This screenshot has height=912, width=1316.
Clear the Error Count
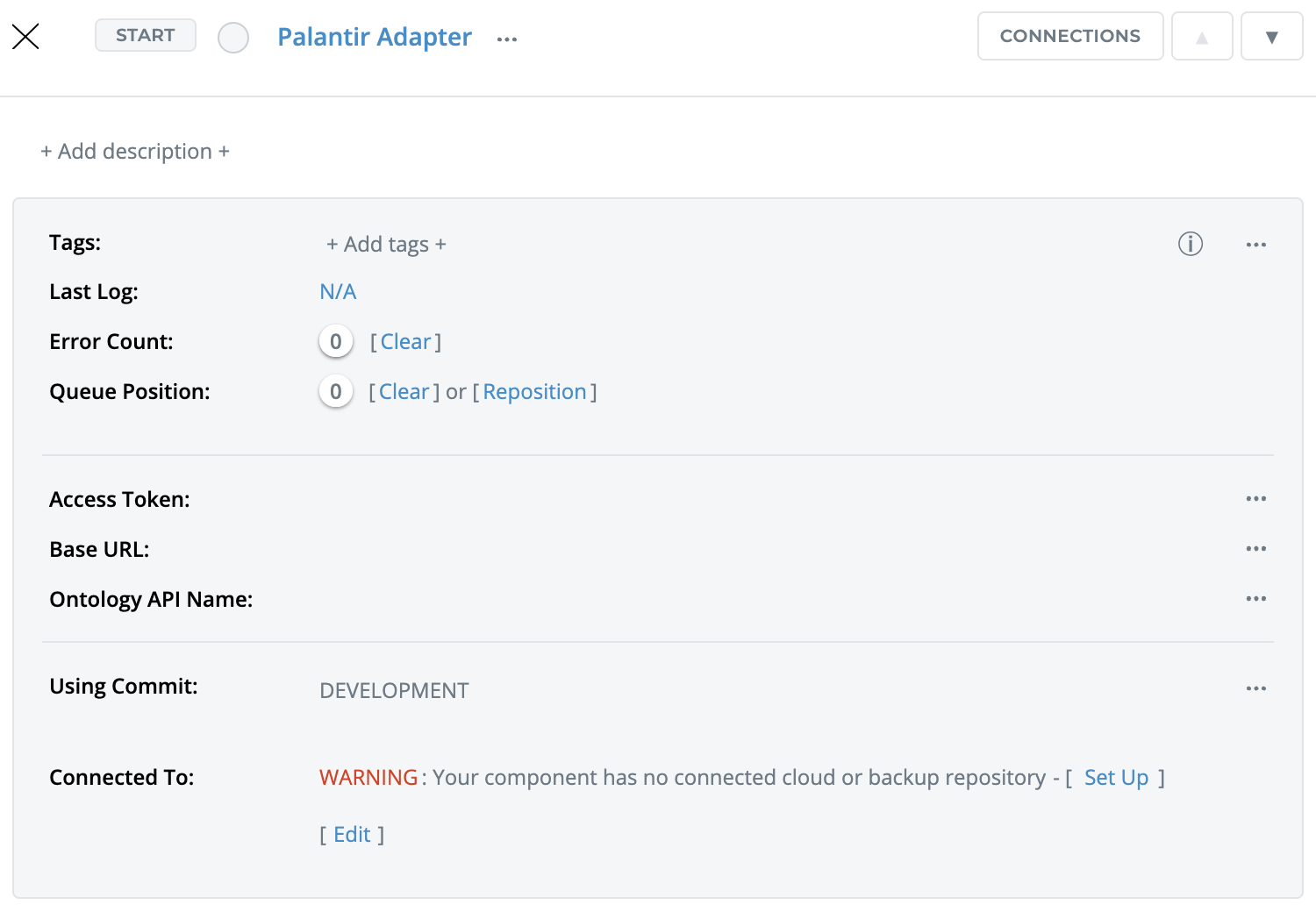click(405, 342)
